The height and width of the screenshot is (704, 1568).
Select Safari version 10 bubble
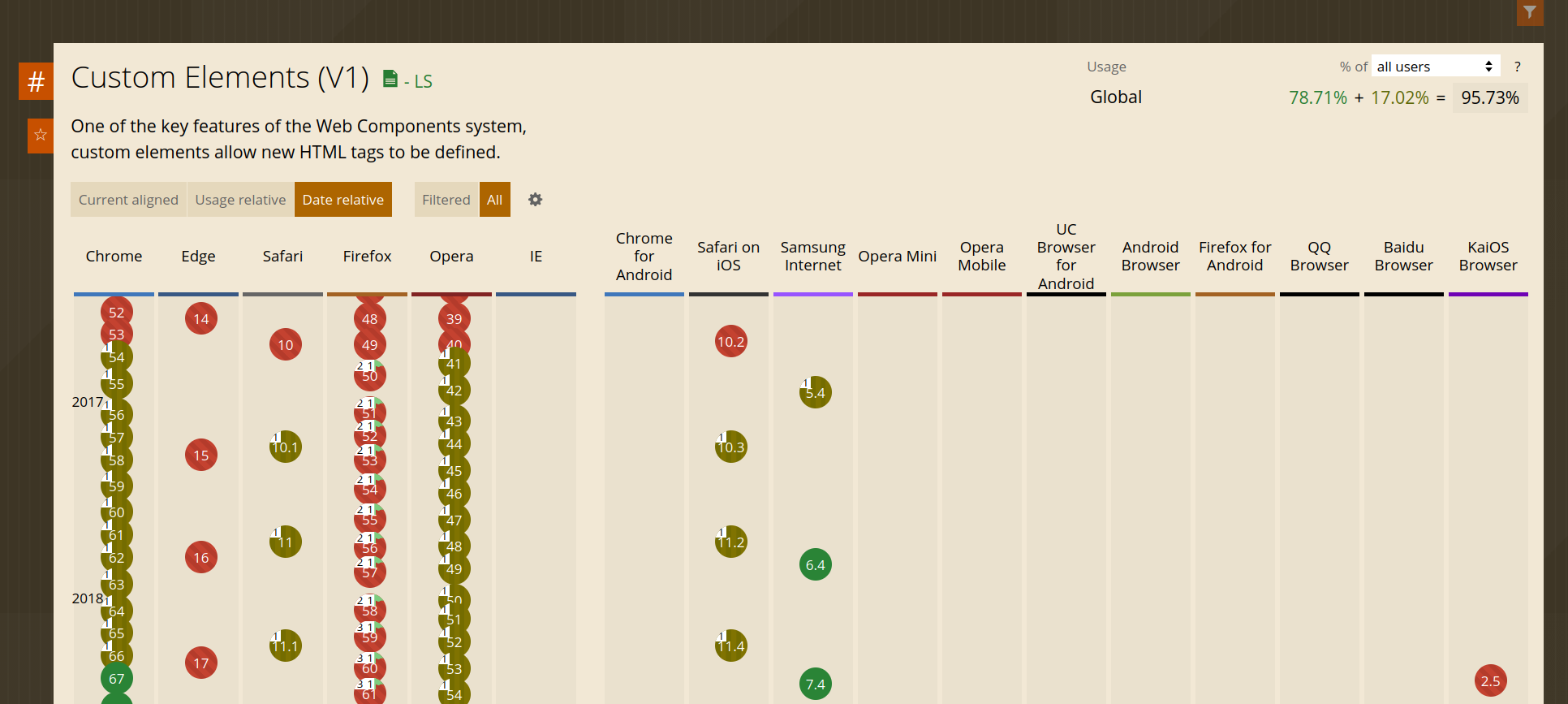pos(286,345)
